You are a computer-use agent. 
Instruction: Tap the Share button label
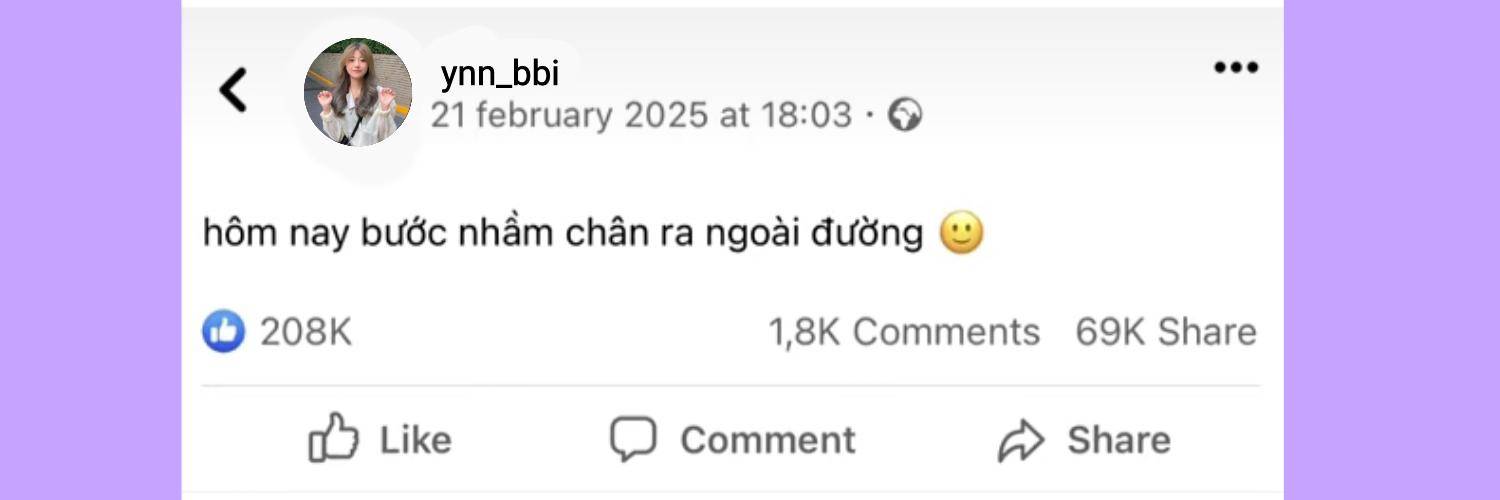tap(1119, 440)
